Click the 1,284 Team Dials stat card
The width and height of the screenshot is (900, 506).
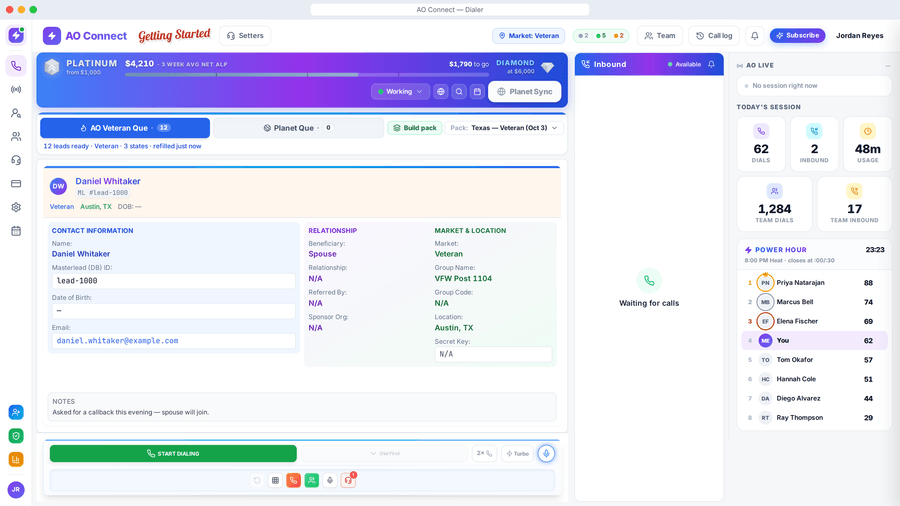[x=774, y=204]
